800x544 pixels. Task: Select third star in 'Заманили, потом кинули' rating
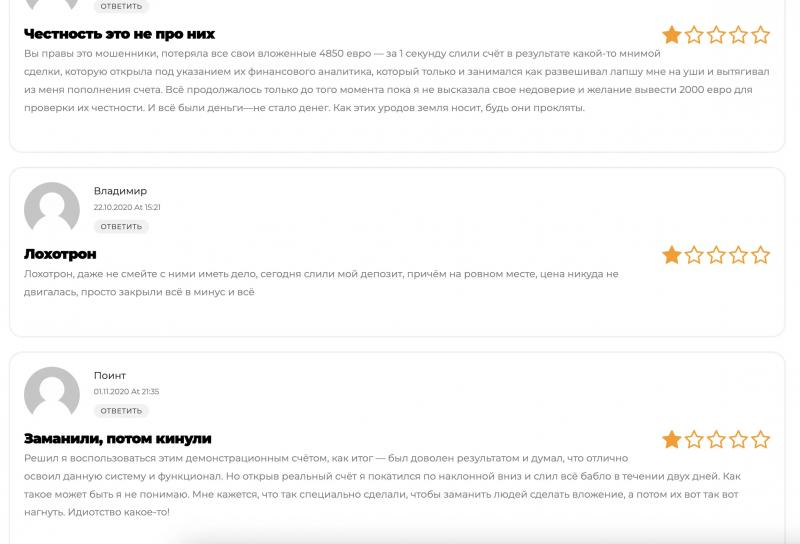click(x=716, y=439)
